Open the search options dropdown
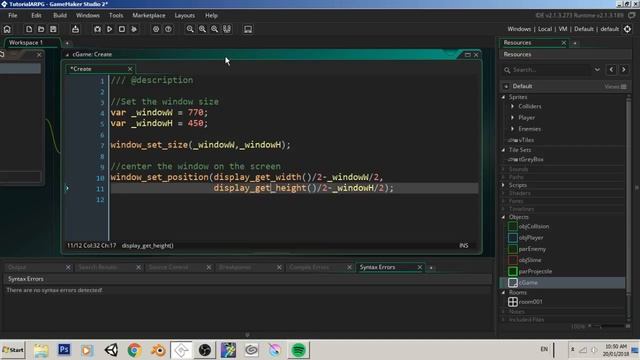The image size is (640, 360). click(x=597, y=70)
